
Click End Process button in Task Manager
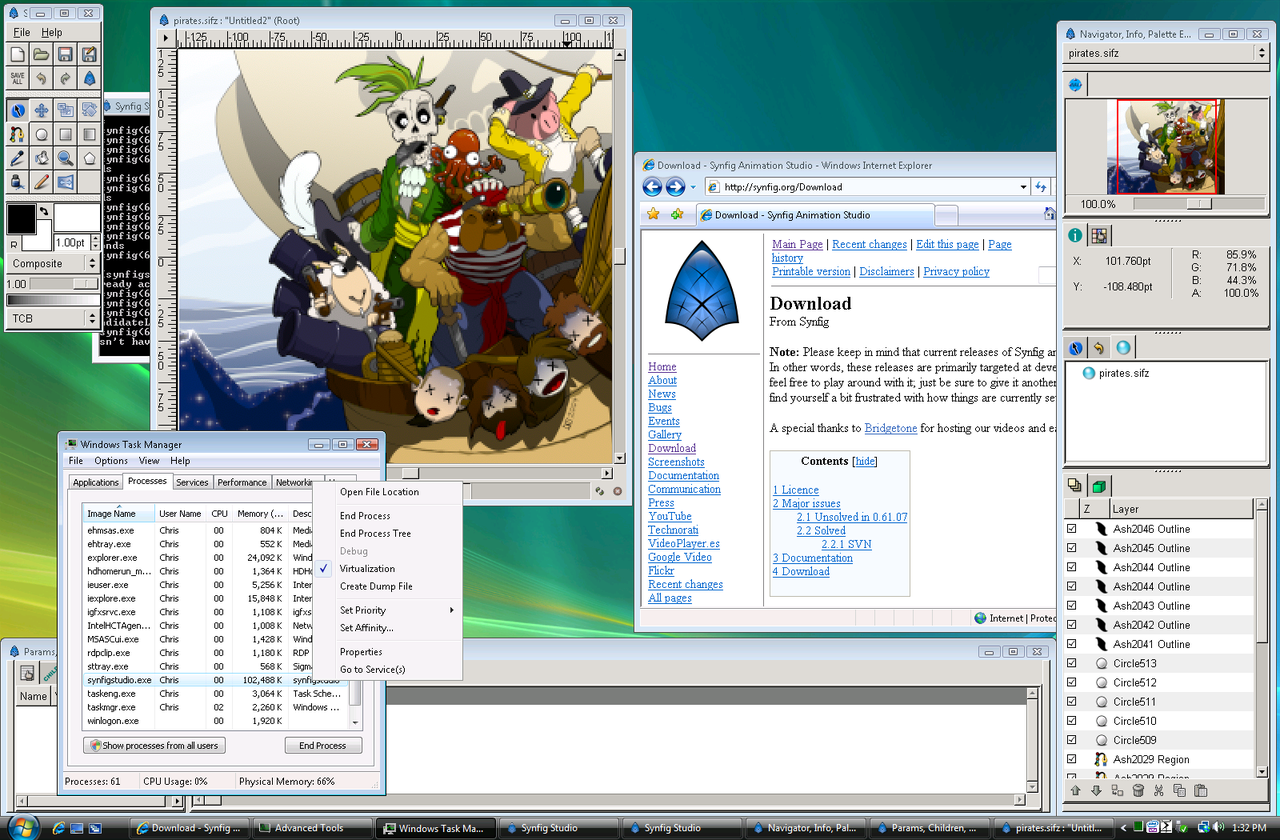[323, 746]
